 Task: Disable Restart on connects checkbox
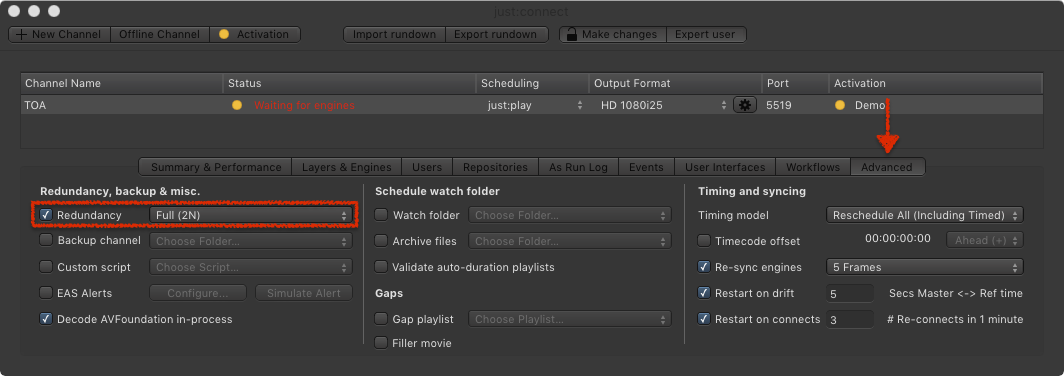pos(704,318)
